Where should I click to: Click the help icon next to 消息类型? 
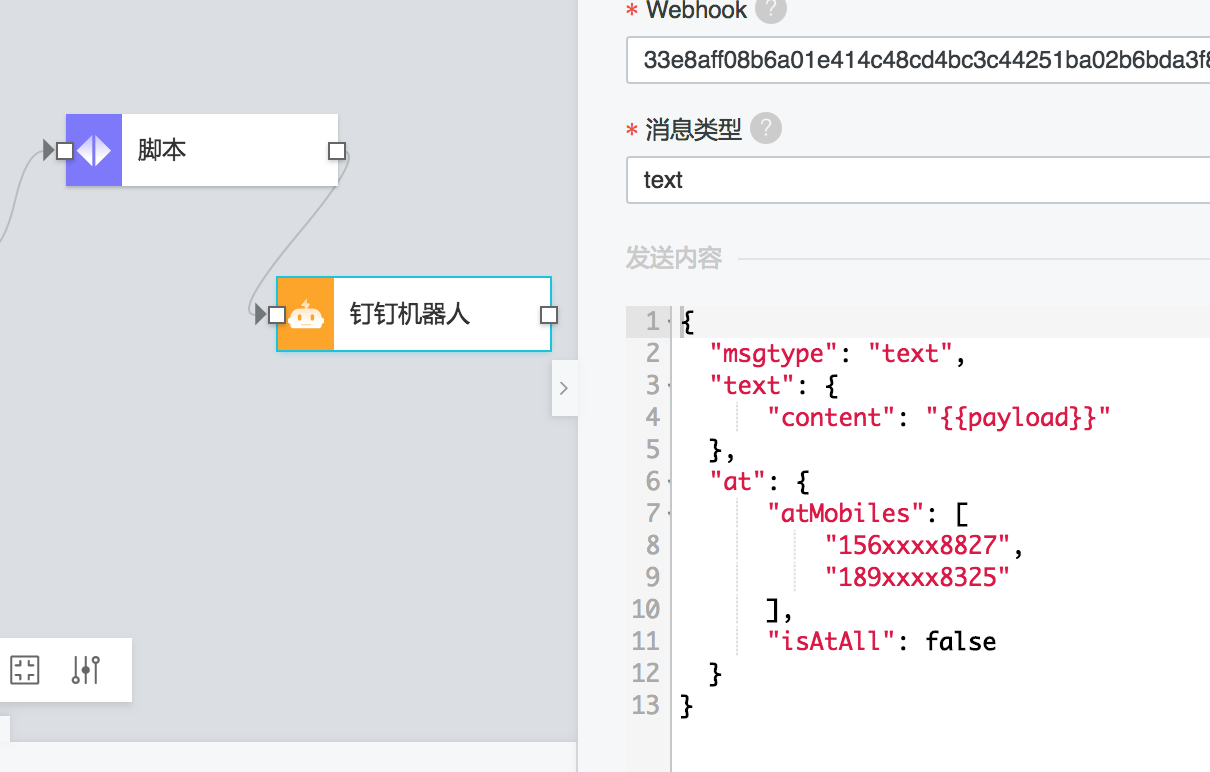tap(766, 129)
